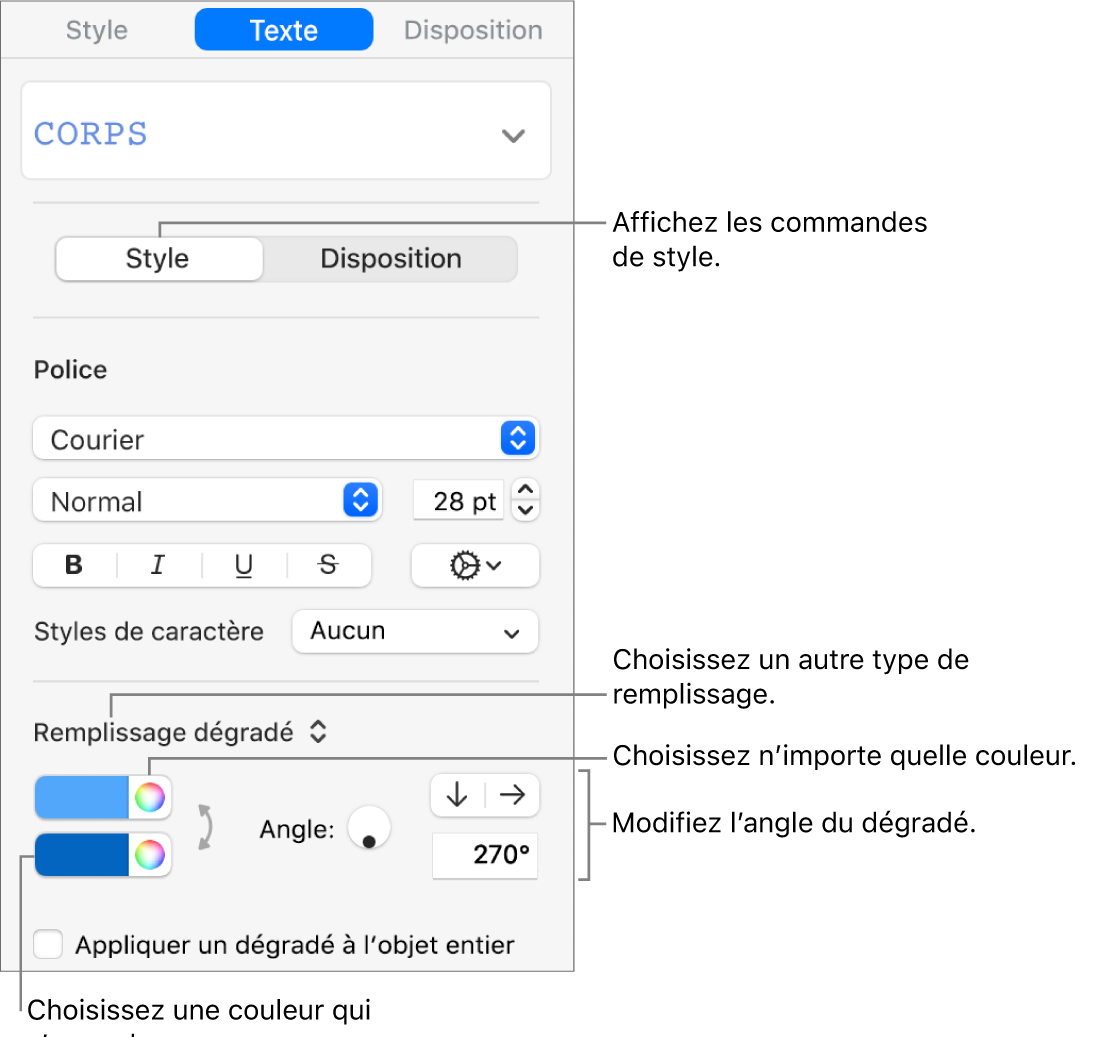1093x1037 pixels.
Task: Switch to the Texte tab
Action: (x=284, y=30)
